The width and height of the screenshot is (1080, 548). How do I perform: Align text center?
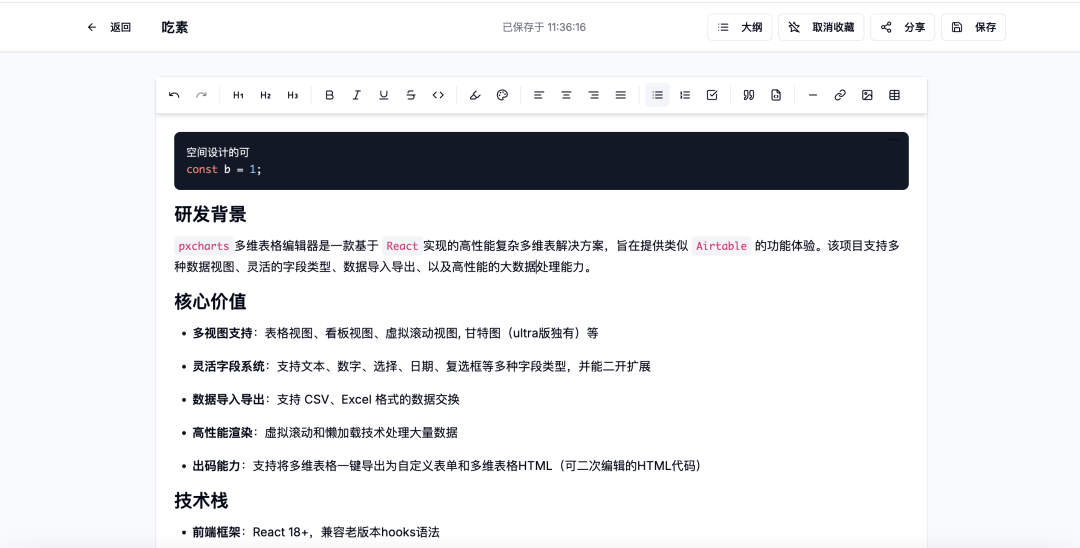pos(566,95)
